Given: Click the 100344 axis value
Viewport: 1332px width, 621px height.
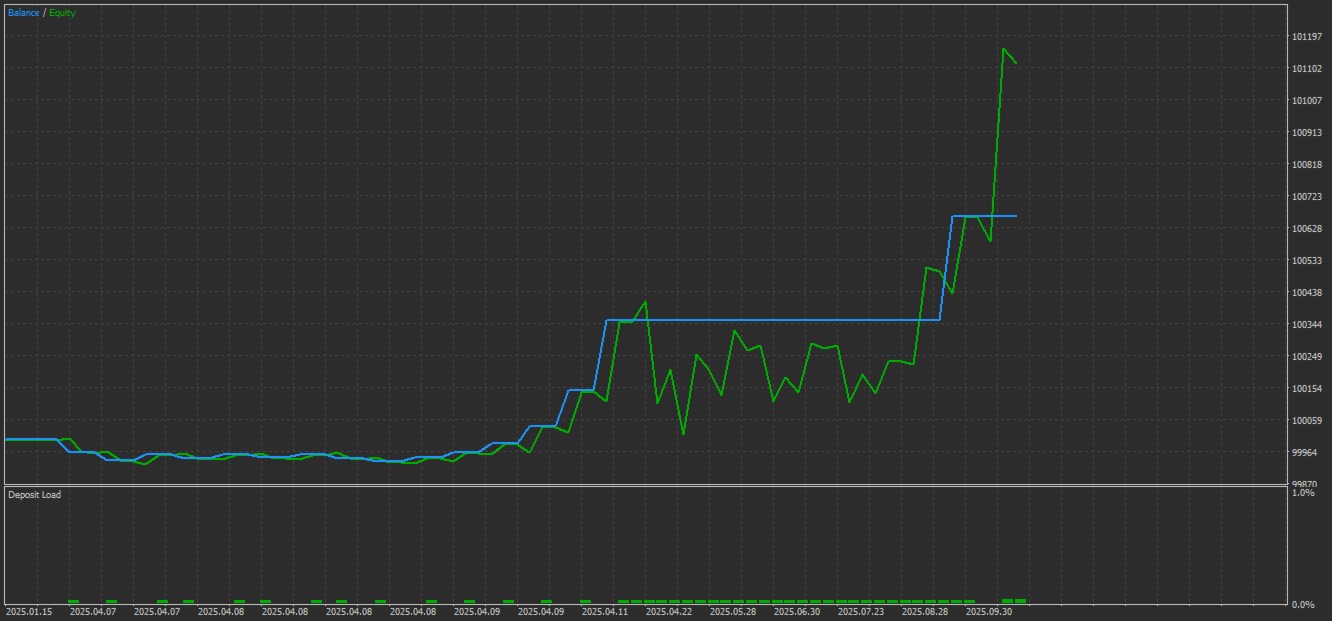Looking at the screenshot, I should click(x=1307, y=325).
